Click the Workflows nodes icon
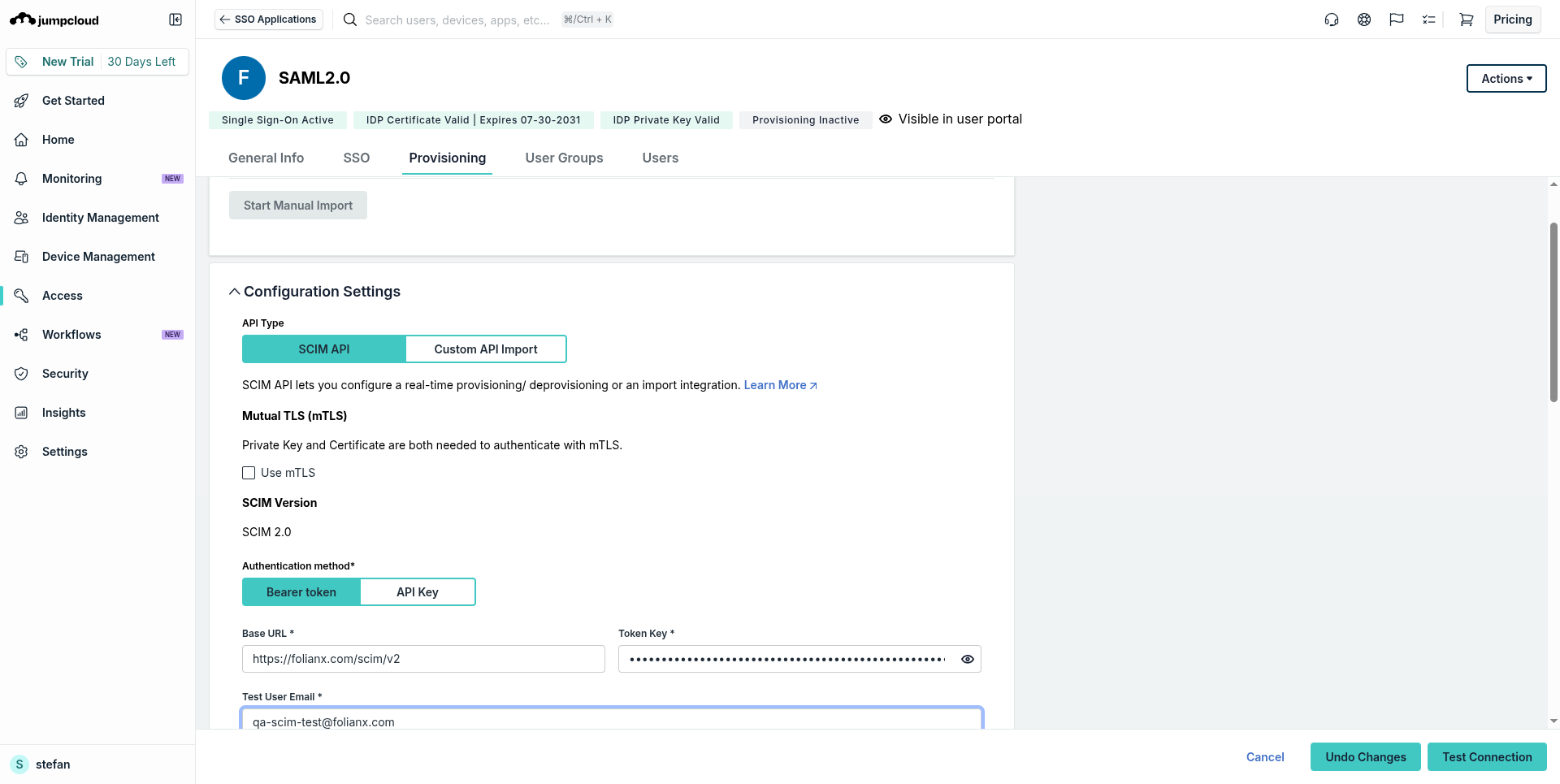Viewport: 1560px width, 784px height. [x=22, y=335]
